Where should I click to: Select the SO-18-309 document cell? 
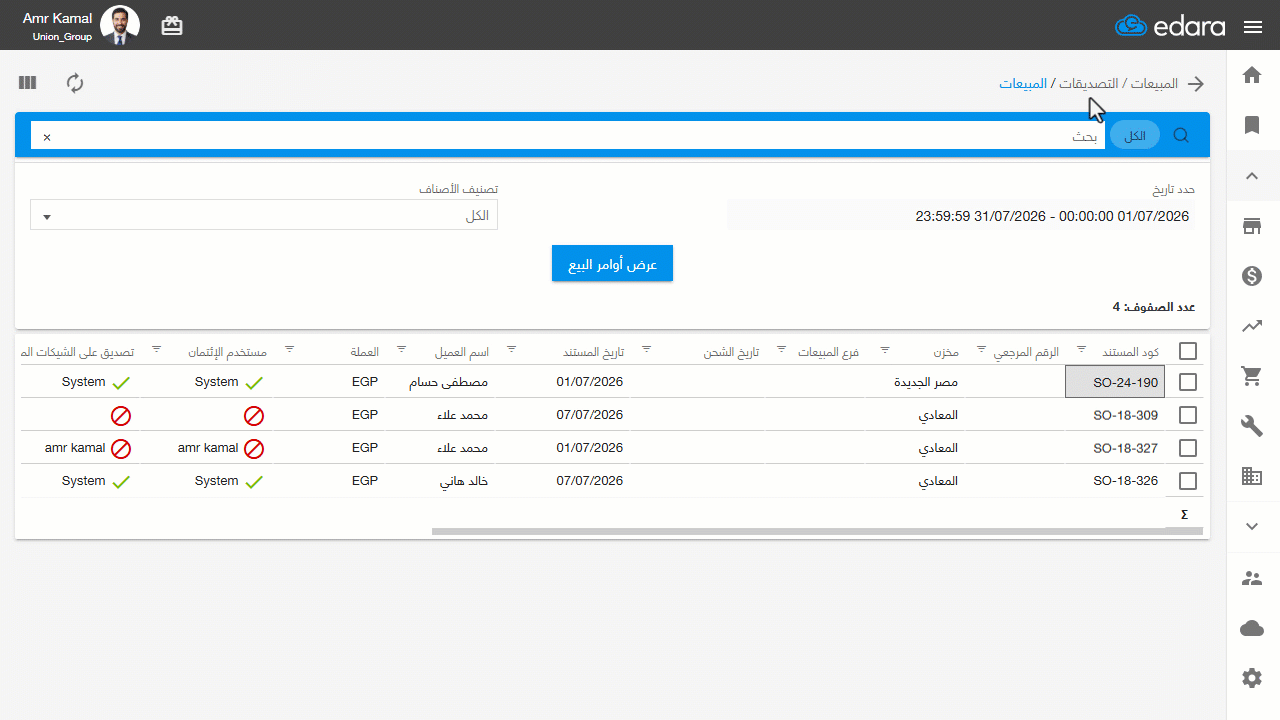pos(1116,415)
